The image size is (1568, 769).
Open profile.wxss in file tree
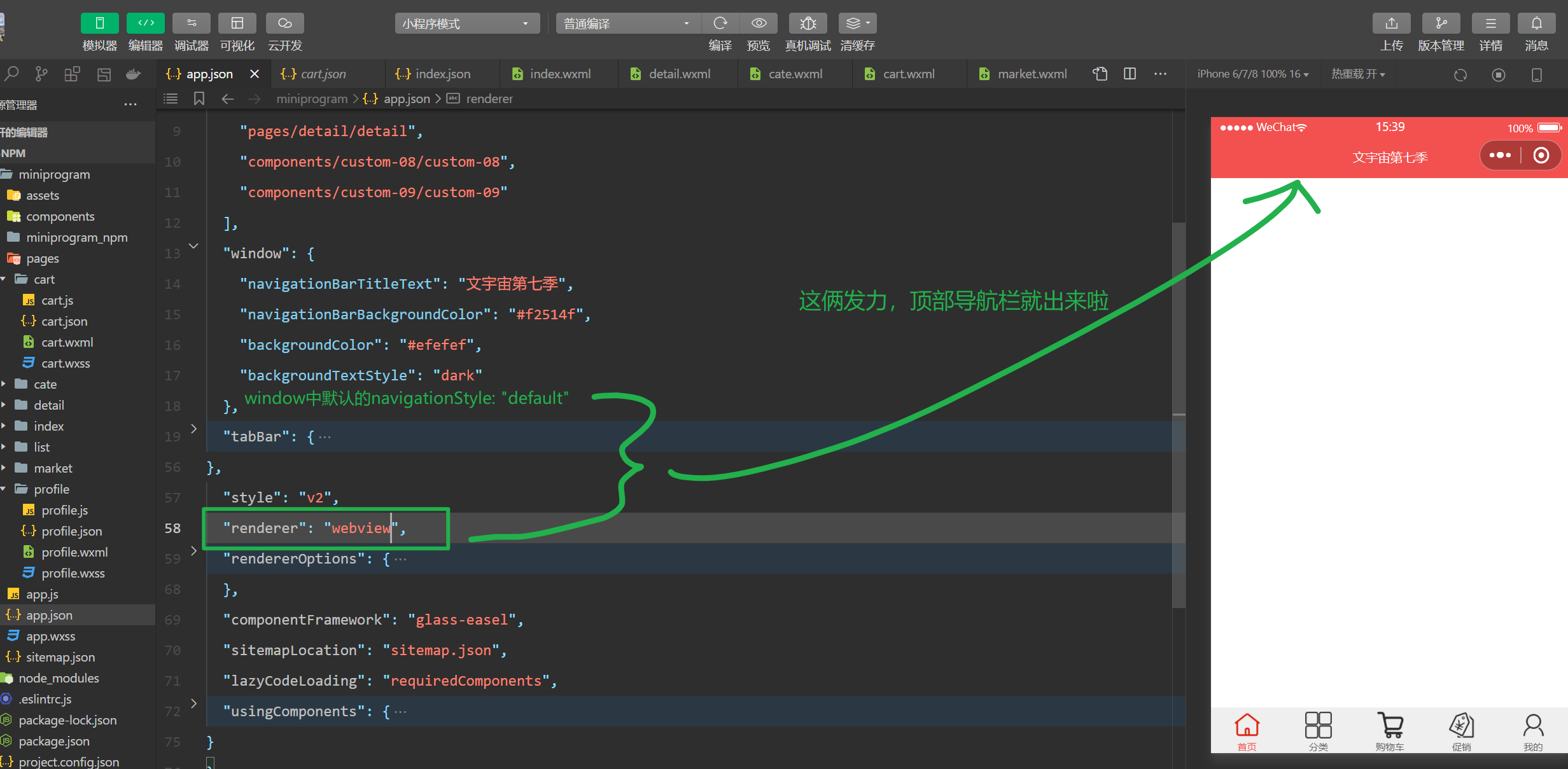tap(73, 573)
